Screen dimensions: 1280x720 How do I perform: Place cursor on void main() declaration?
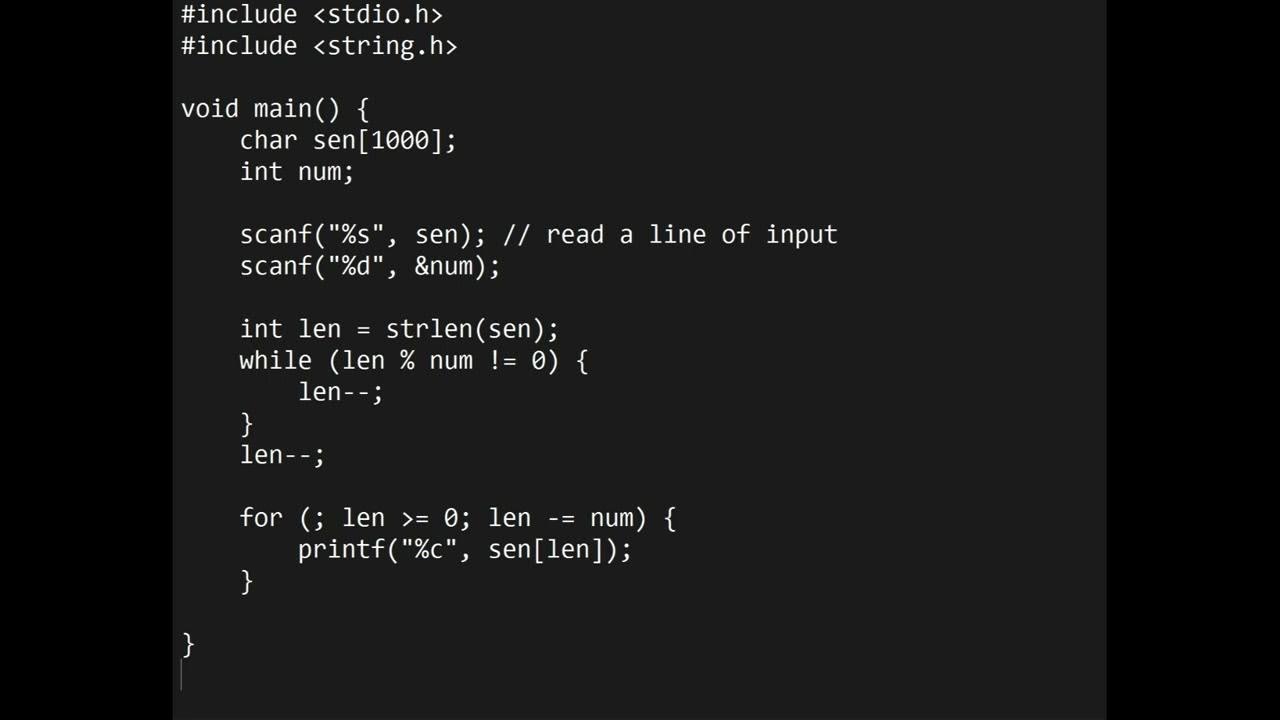pyautogui.click(x=275, y=109)
